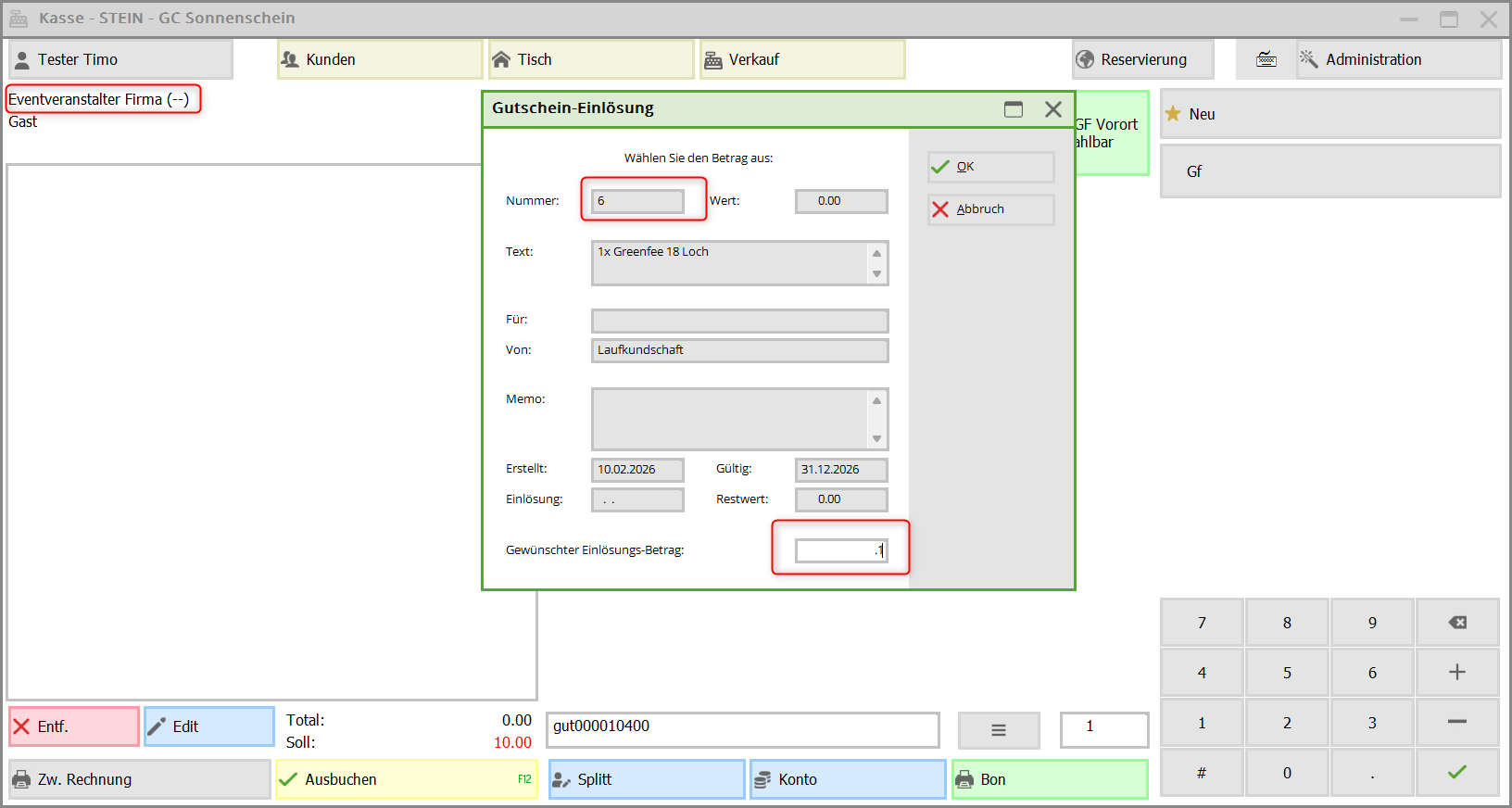Open the Reservierung section
The height and width of the screenshot is (808, 1512).
click(x=1142, y=59)
